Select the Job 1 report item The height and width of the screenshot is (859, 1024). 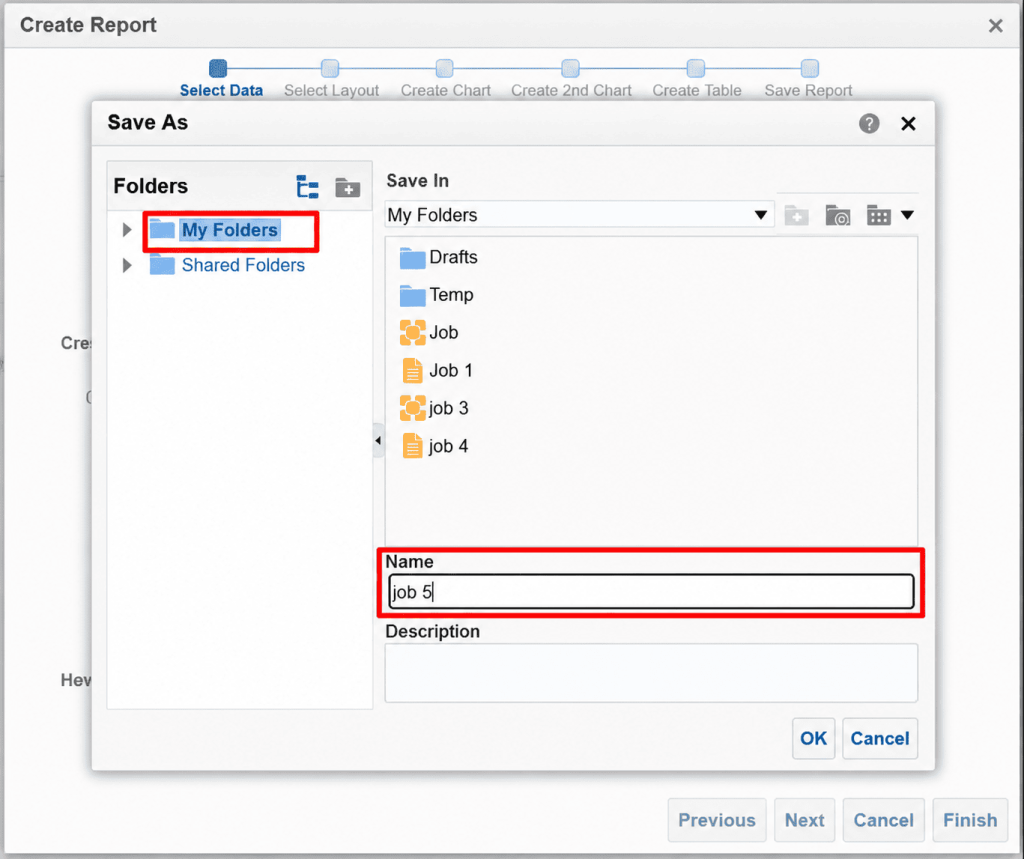coord(437,370)
